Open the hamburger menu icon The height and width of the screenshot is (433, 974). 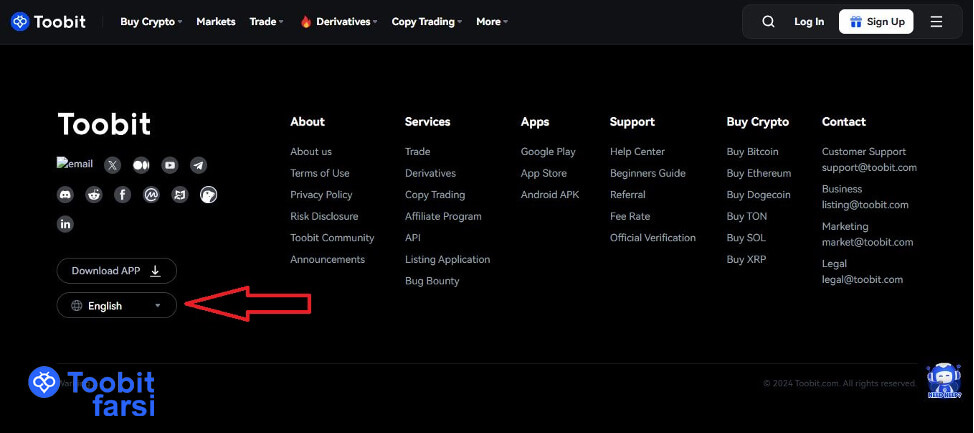pos(936,21)
